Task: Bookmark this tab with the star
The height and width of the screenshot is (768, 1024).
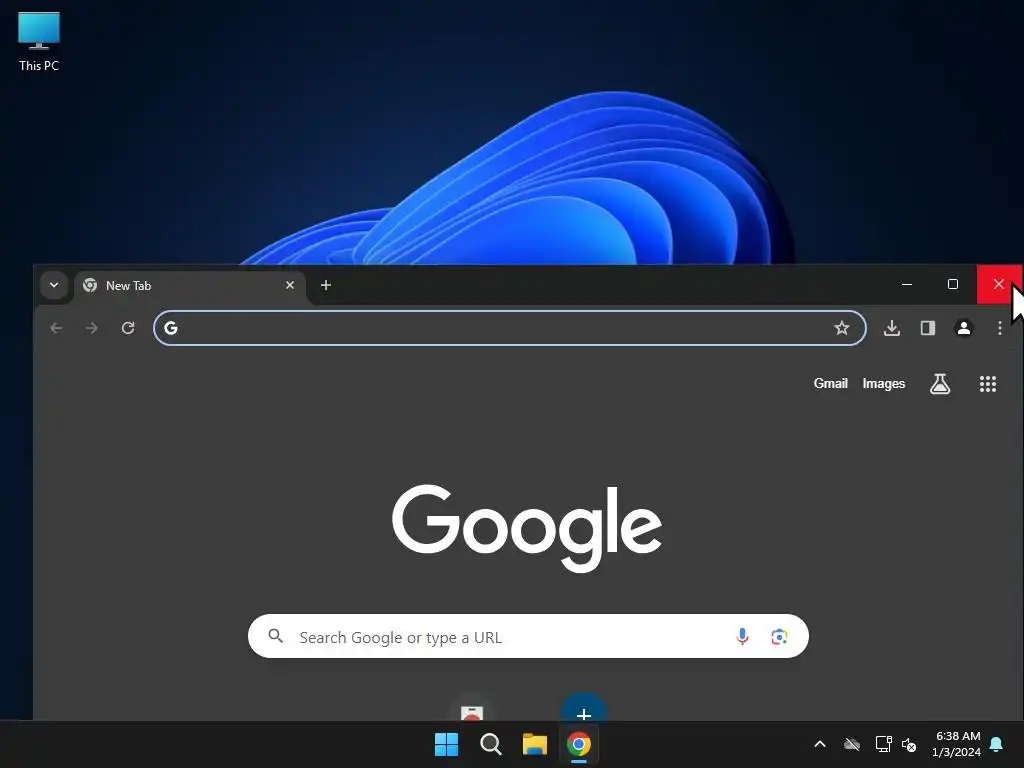Action: click(842, 328)
